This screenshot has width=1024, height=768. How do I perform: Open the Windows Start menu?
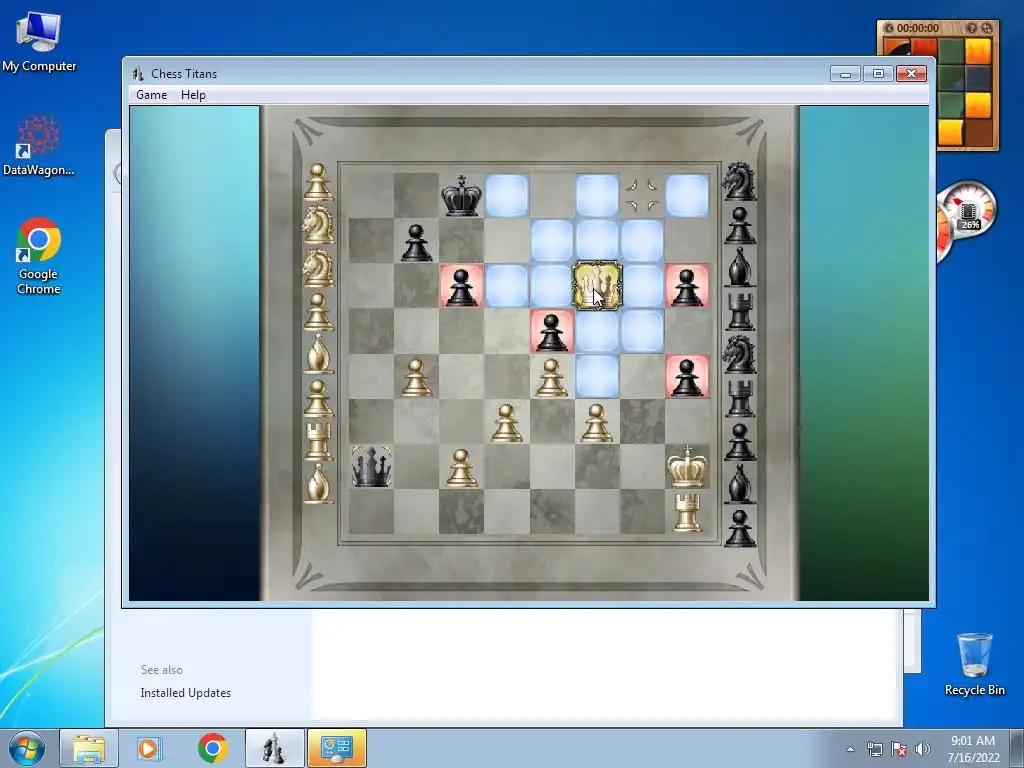pos(27,748)
